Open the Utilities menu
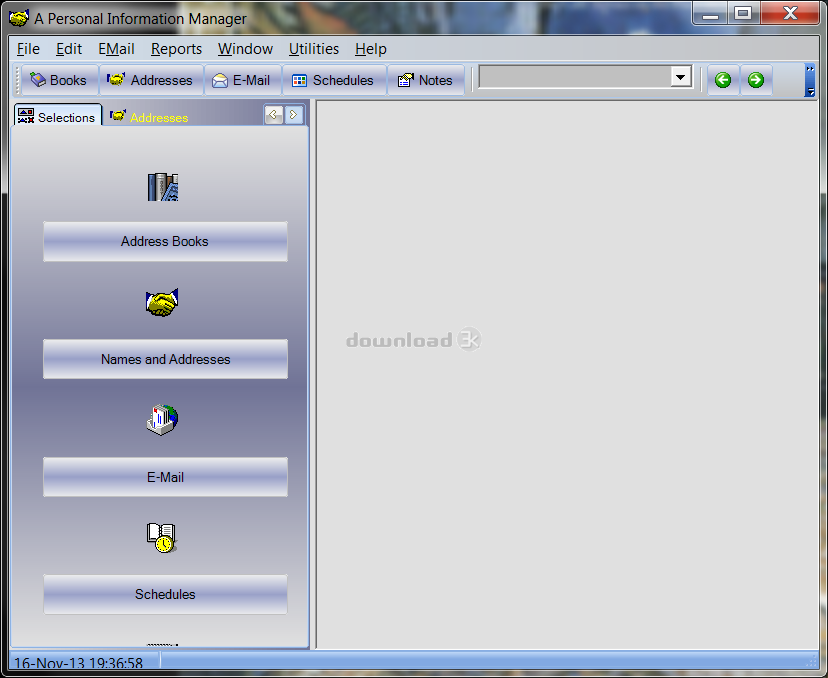The height and width of the screenshot is (678, 828). point(314,49)
